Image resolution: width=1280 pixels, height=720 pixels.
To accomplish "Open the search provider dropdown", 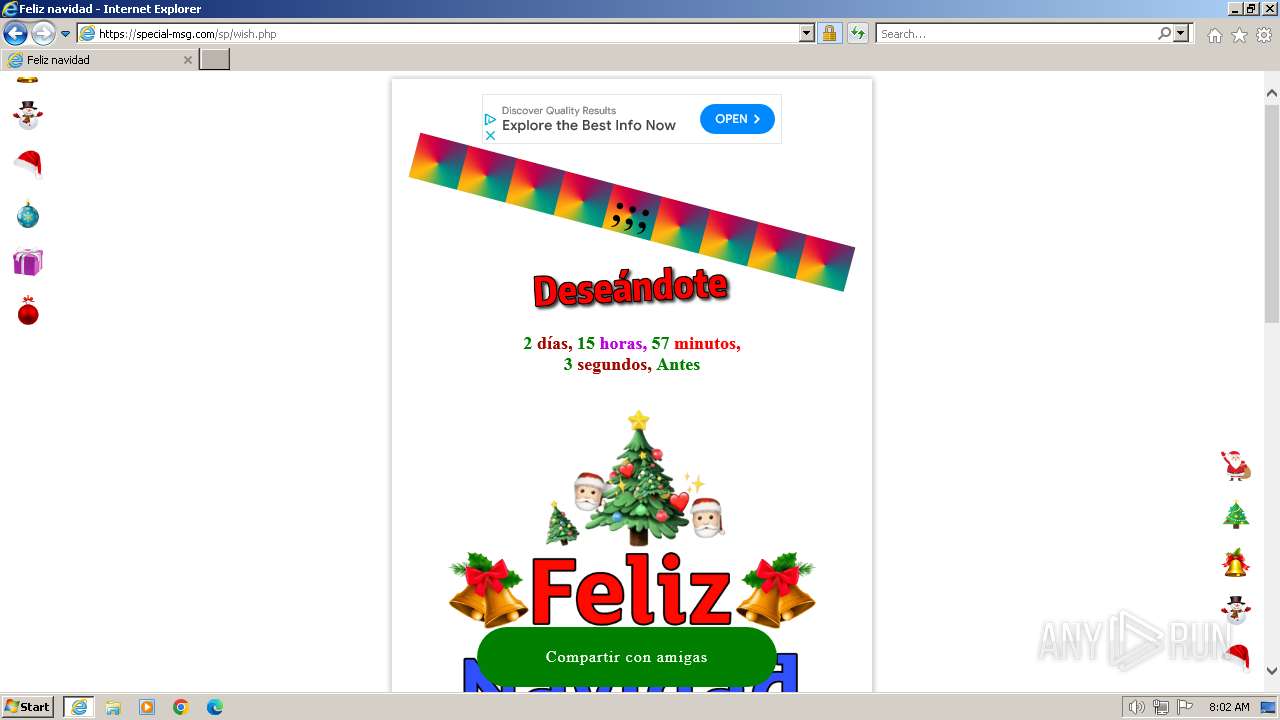I will [1181, 34].
